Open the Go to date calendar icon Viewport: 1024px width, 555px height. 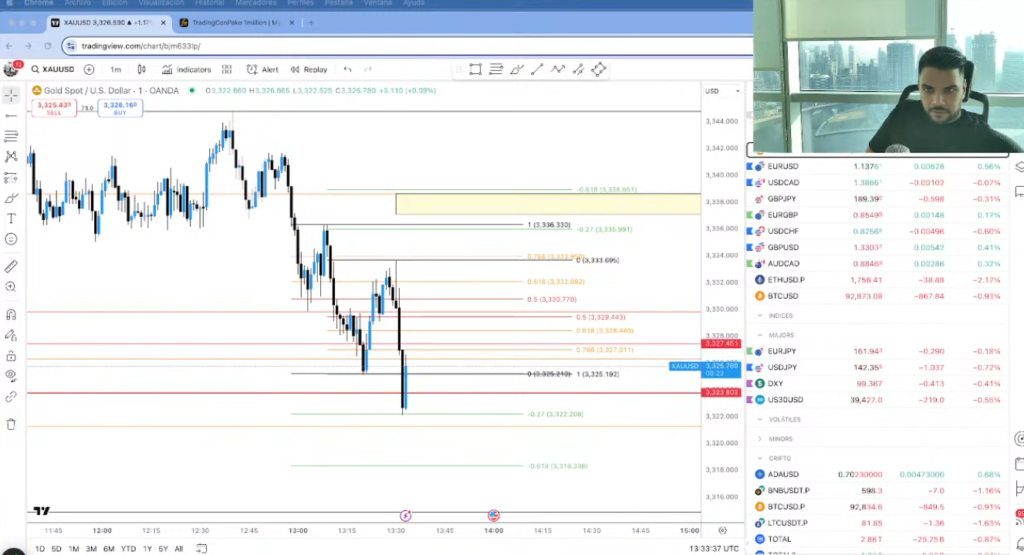(x=201, y=548)
